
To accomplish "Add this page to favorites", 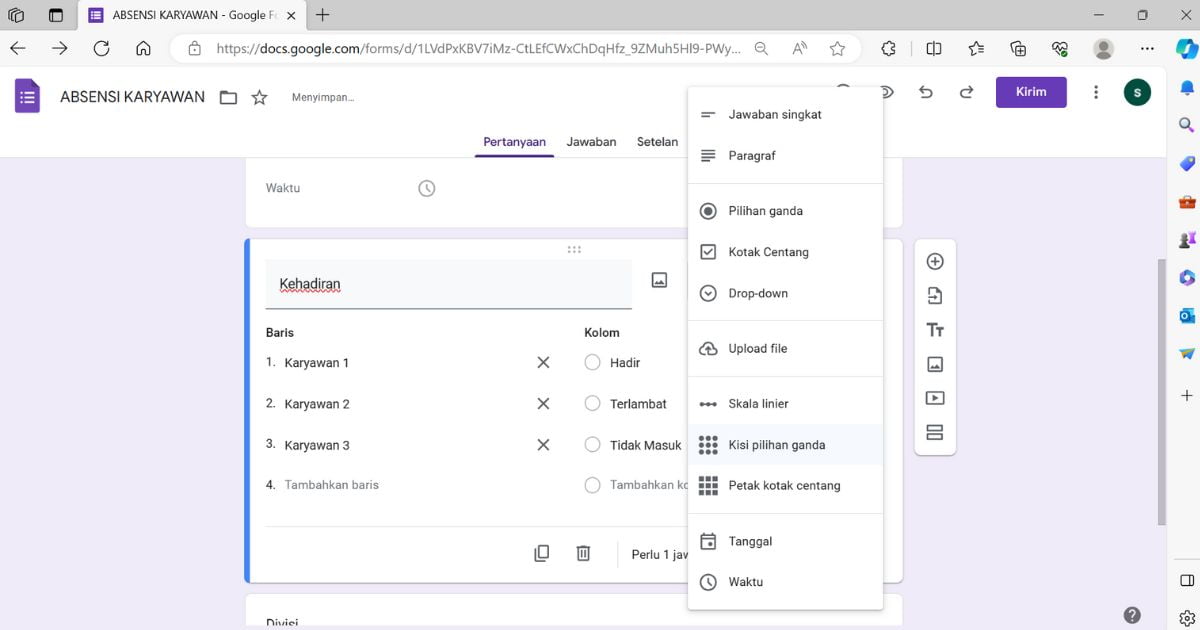I will pyautogui.click(x=837, y=48).
